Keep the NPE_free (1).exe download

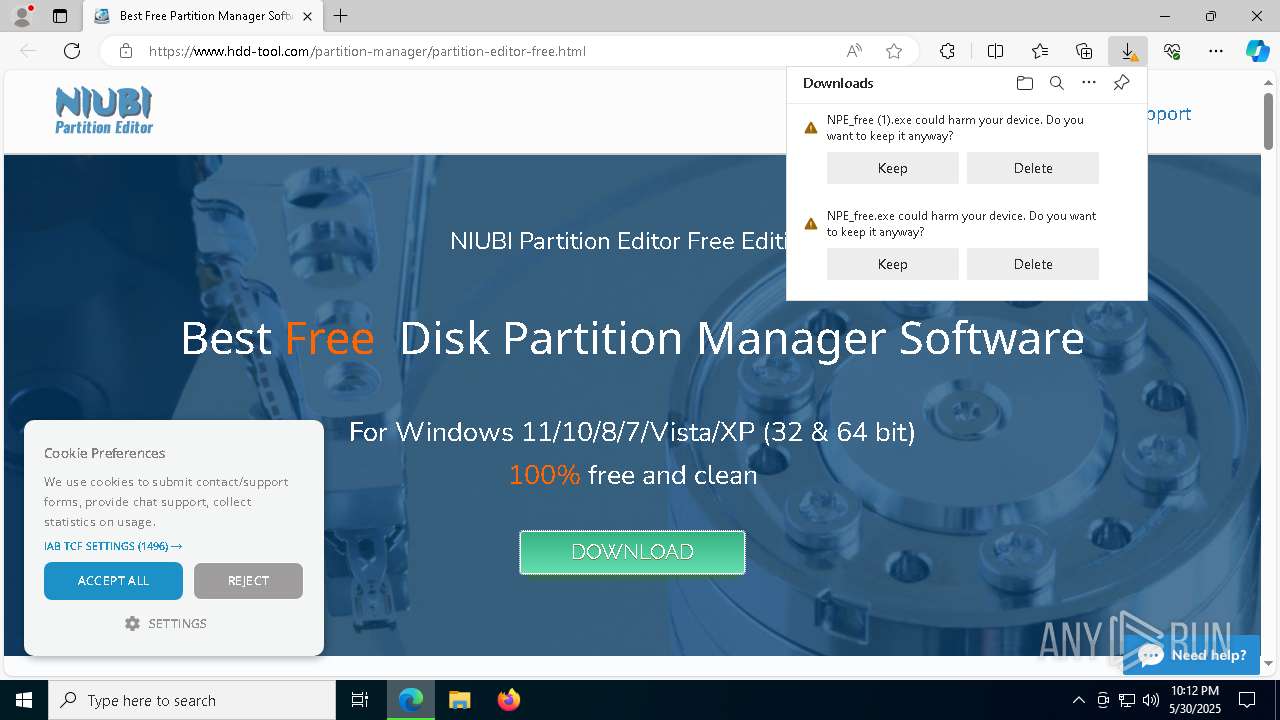893,168
